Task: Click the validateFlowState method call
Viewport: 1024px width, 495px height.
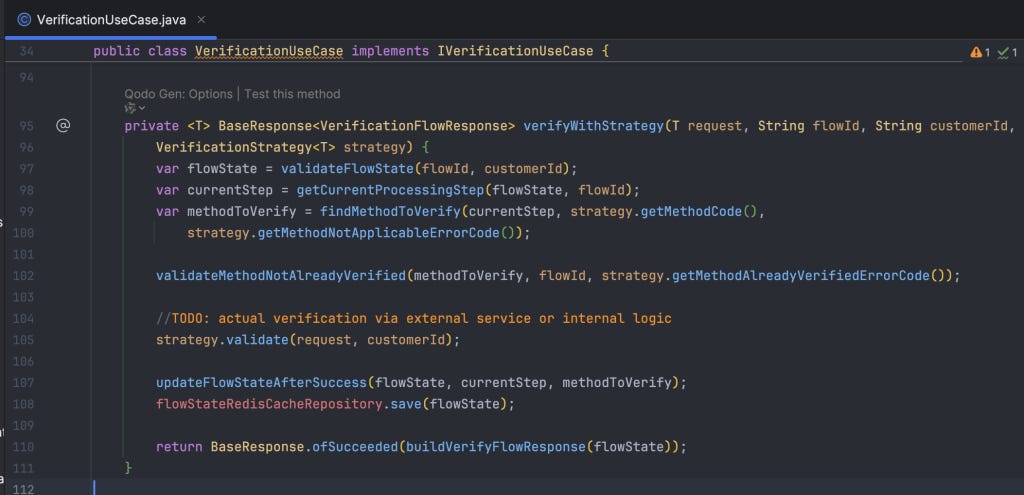Action: 347,168
